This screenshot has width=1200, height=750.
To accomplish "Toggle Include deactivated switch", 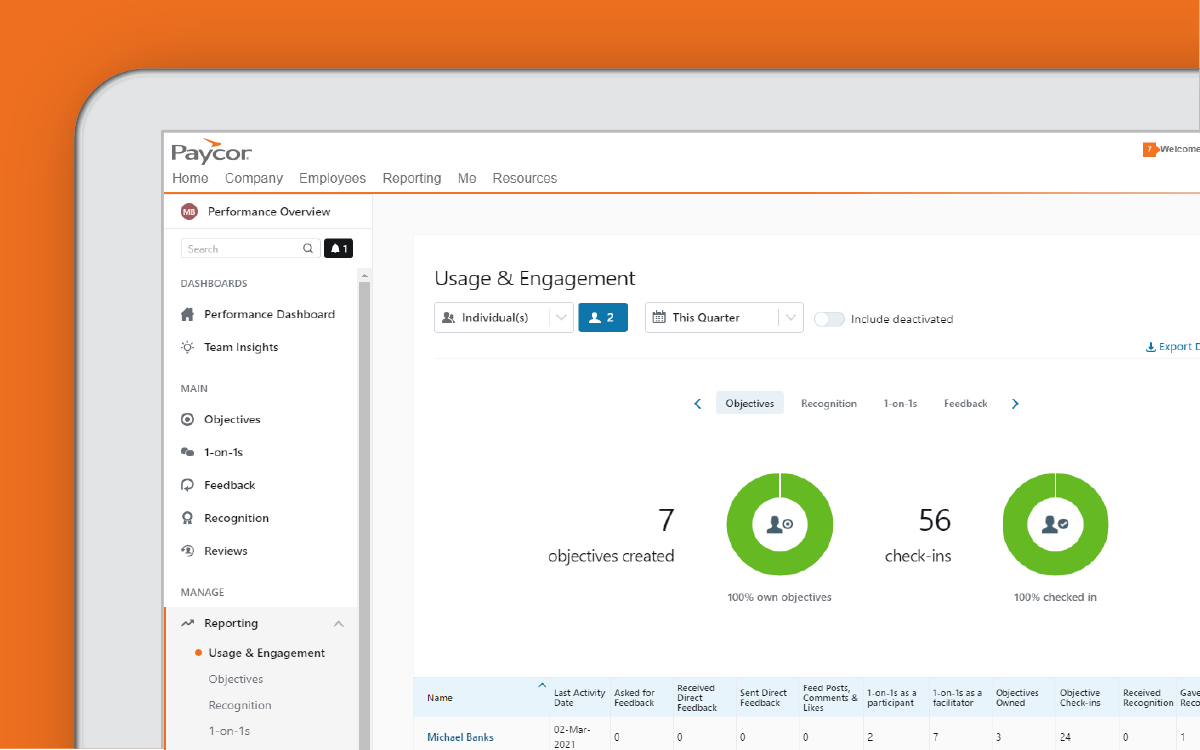I will coord(829,319).
